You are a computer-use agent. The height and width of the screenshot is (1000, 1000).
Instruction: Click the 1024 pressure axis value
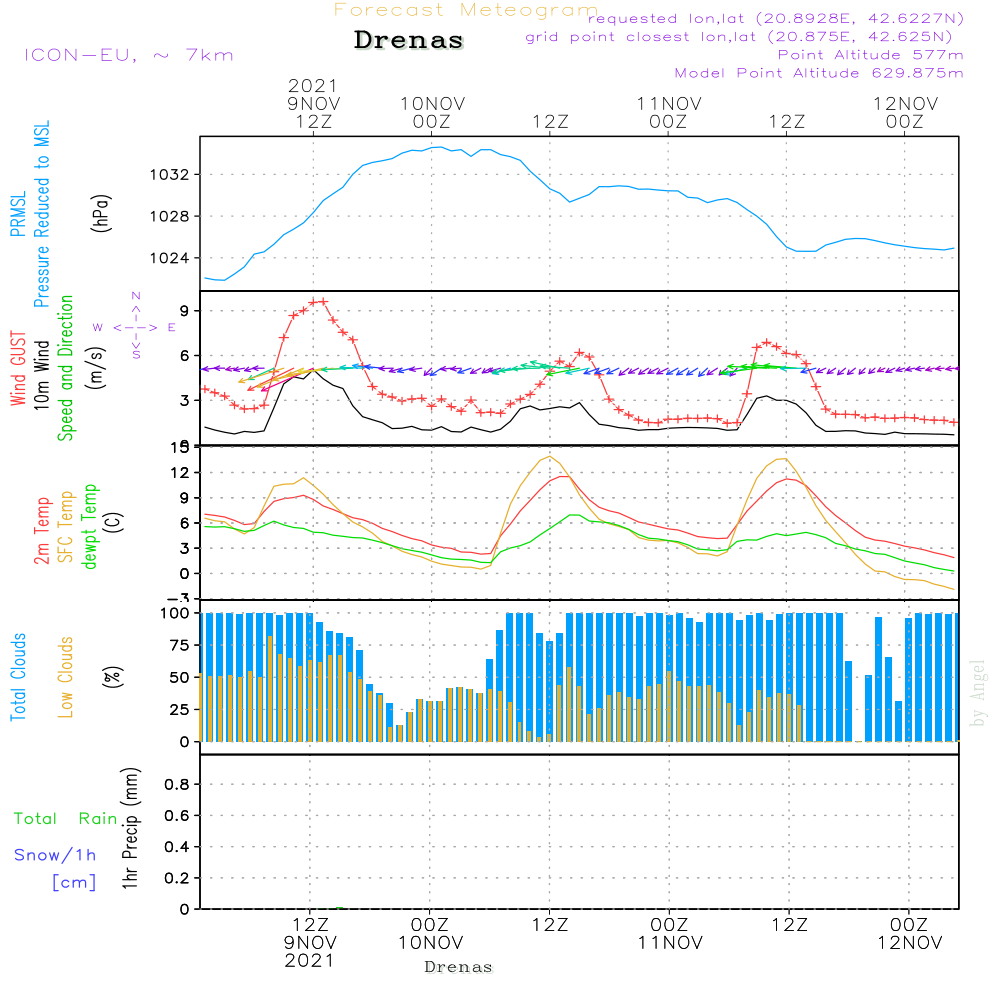170,258
